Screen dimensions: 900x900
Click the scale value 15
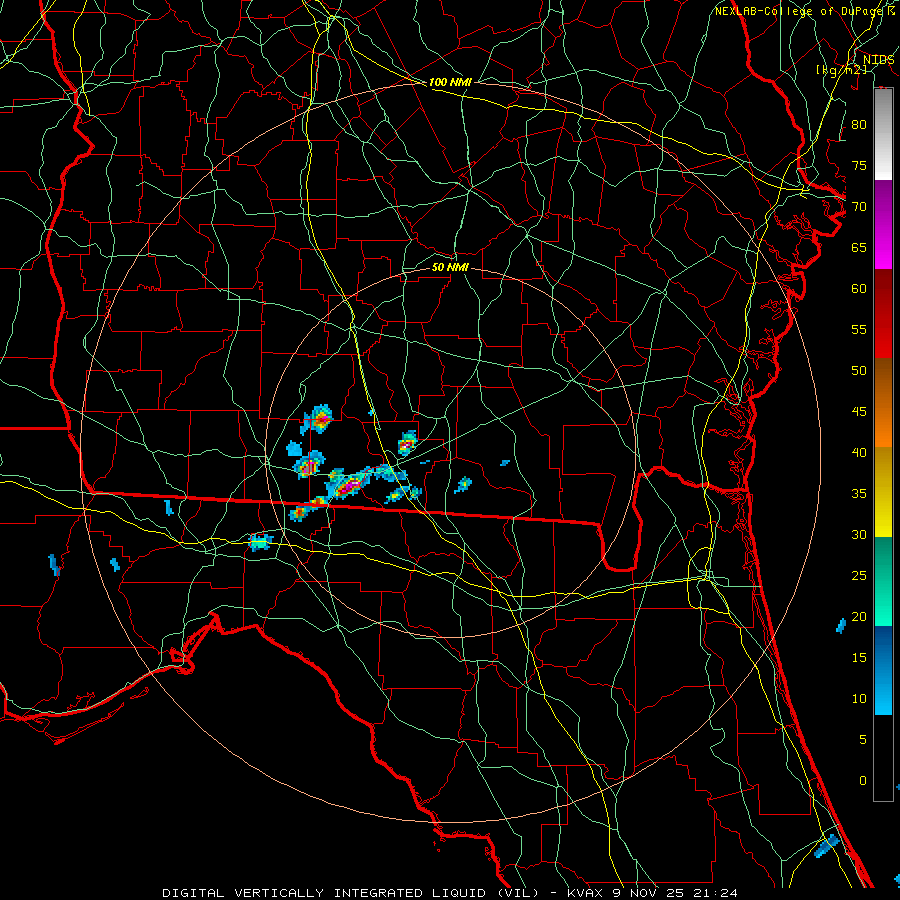click(x=859, y=658)
